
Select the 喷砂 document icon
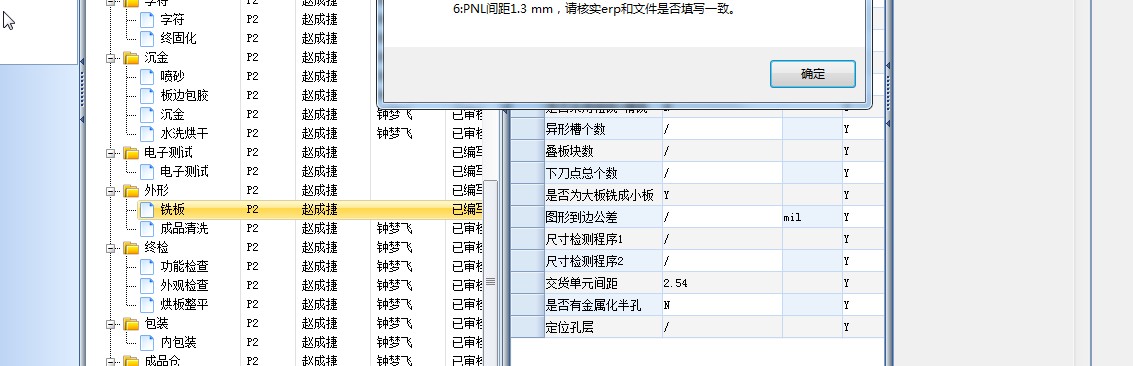pos(147,77)
